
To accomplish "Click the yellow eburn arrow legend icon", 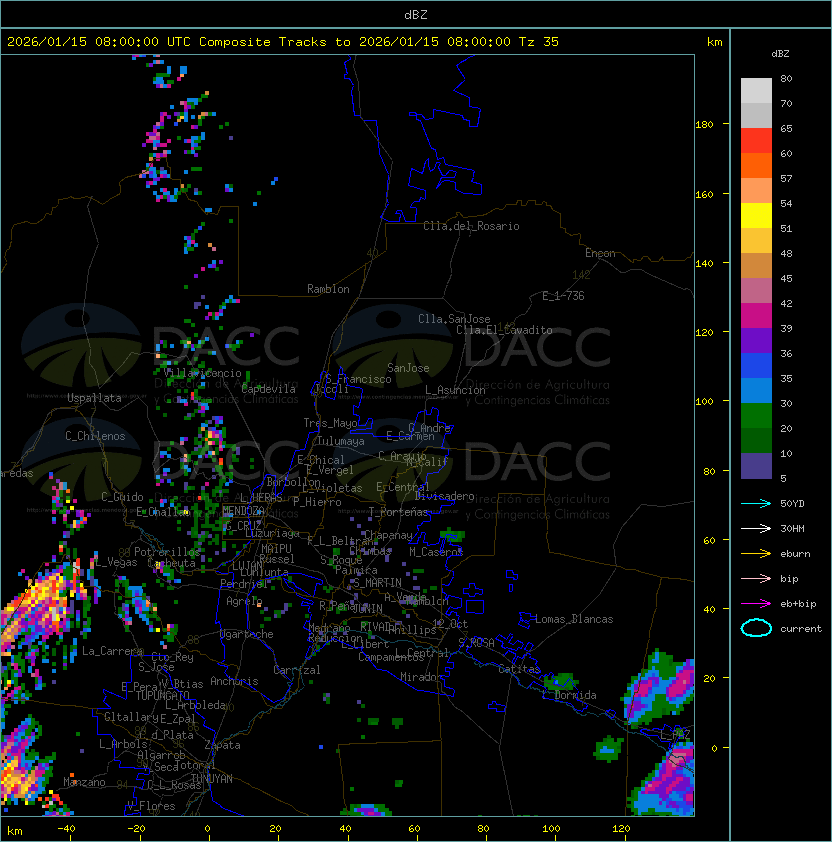I will [756, 553].
